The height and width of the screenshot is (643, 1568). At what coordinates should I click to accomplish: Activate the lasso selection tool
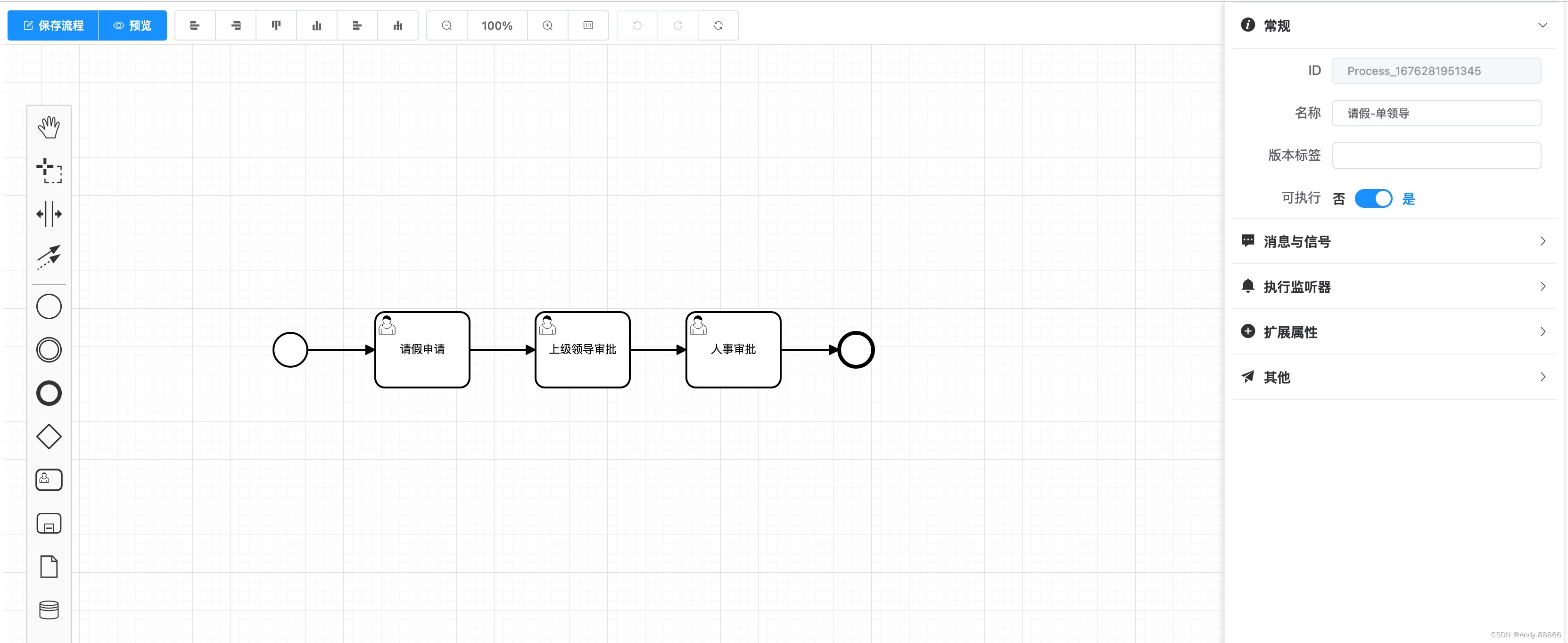click(49, 171)
